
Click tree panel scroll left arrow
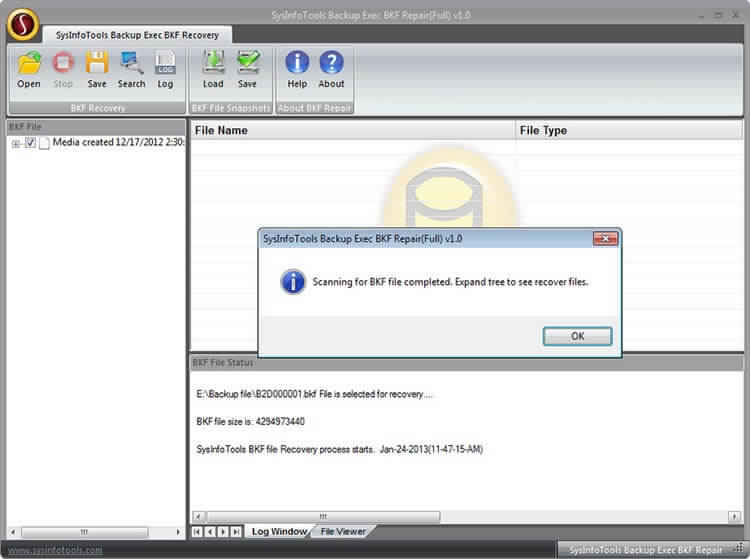[x=13, y=532]
